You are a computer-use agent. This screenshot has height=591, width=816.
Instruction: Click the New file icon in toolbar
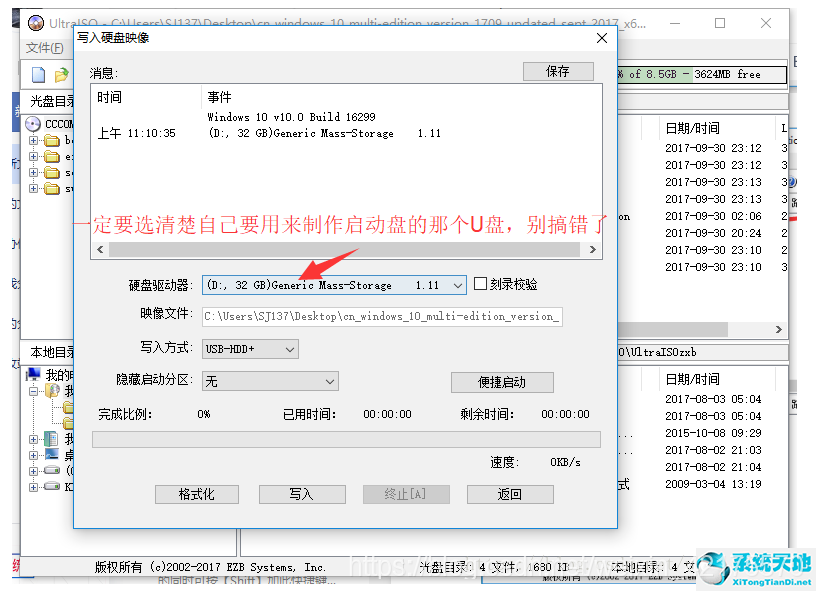[x=38, y=75]
